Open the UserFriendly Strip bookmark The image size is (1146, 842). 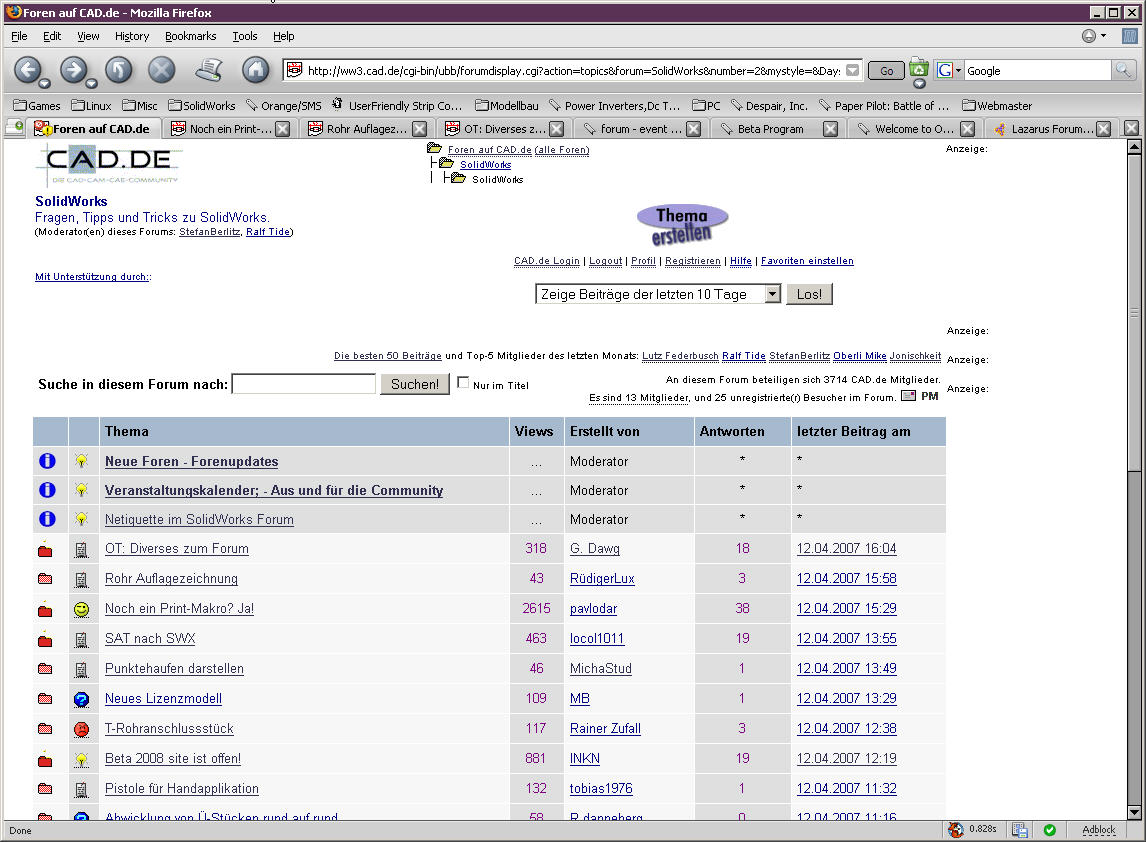[397, 106]
